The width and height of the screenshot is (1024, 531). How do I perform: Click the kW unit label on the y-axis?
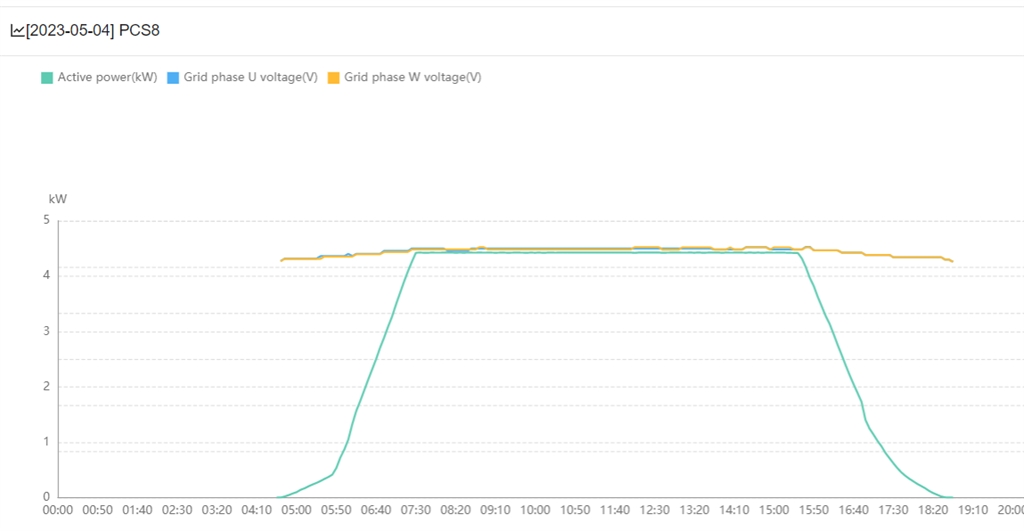click(x=58, y=199)
